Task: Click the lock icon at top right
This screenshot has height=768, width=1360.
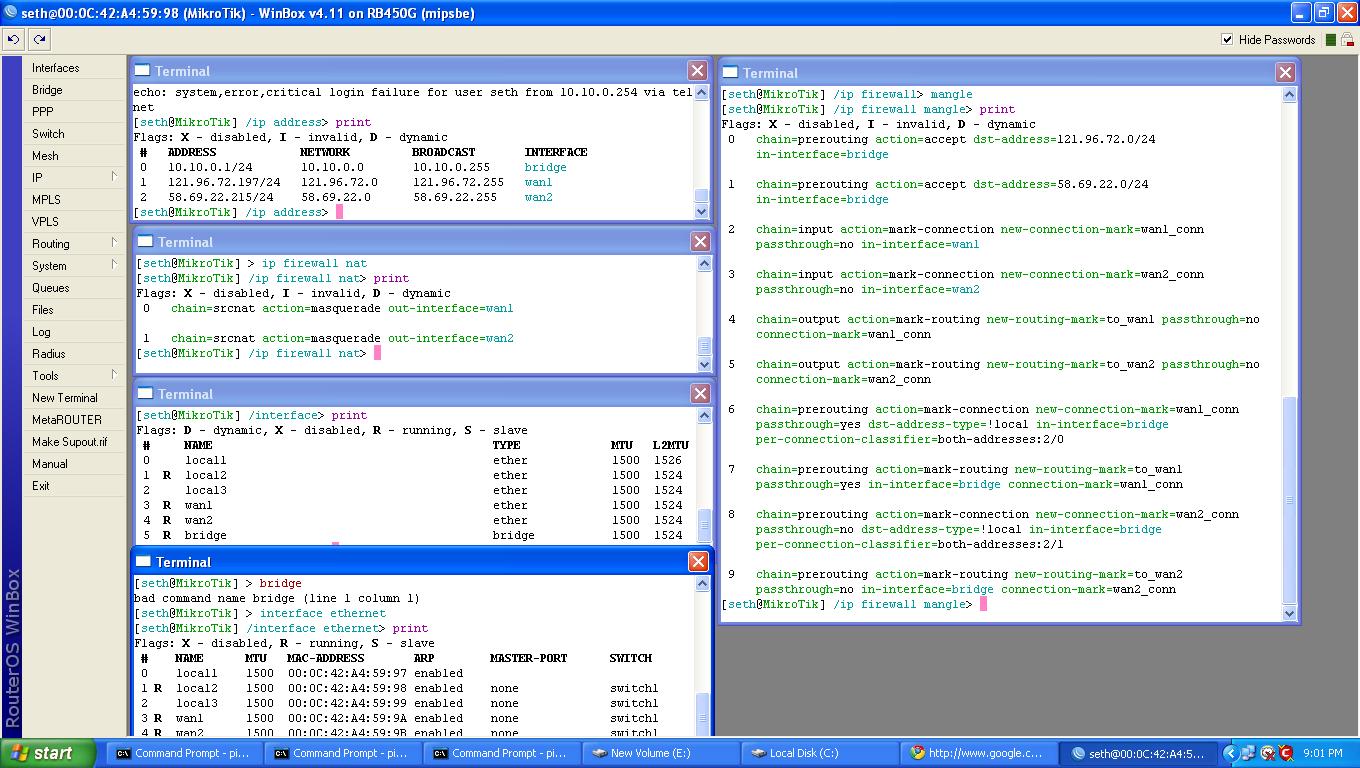Action: click(1348, 40)
